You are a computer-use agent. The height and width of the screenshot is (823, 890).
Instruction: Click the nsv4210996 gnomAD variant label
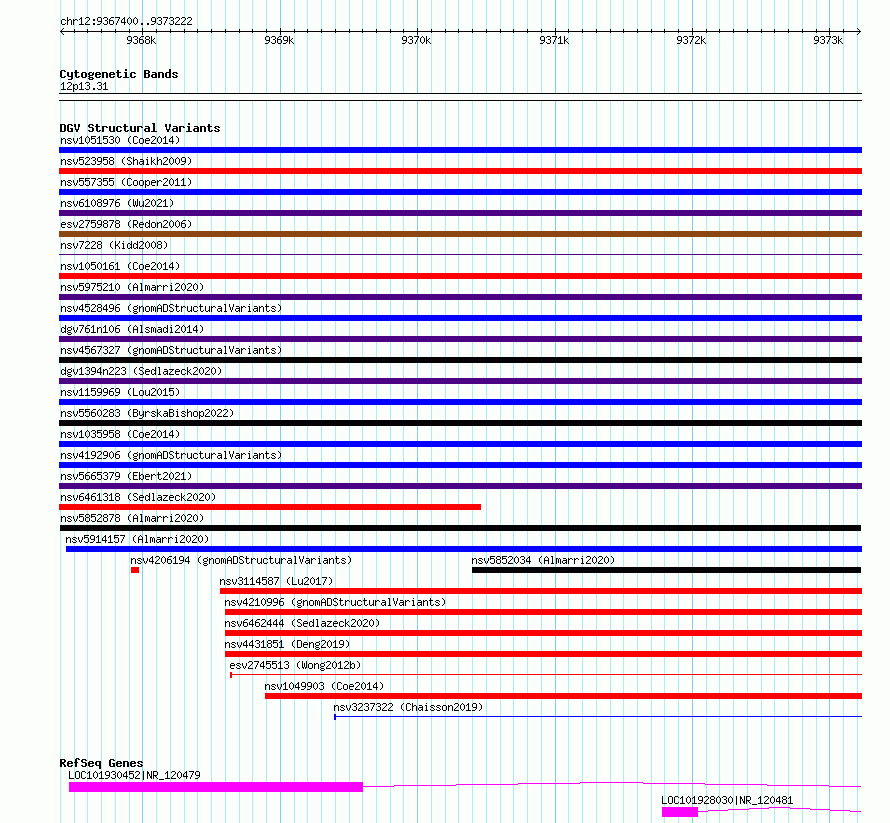click(x=335, y=602)
